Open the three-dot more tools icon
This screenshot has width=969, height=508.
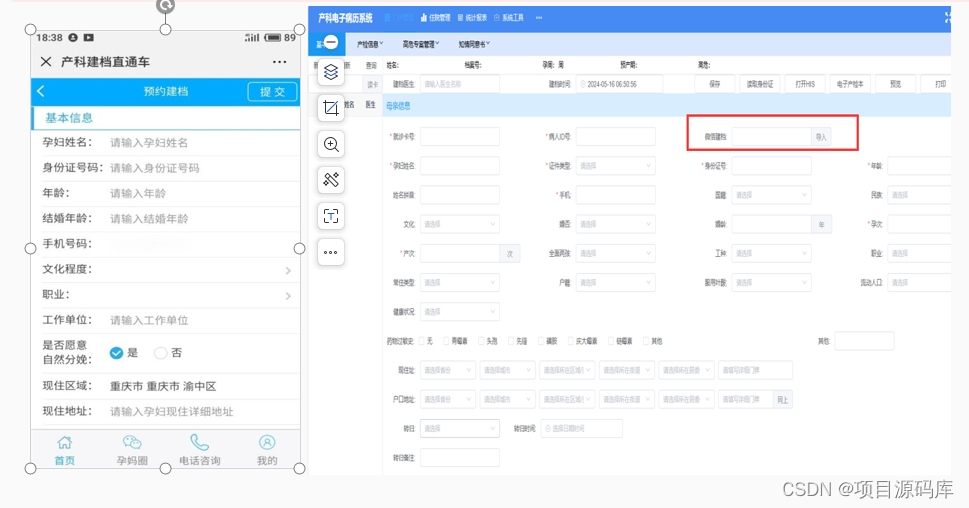pos(331,252)
